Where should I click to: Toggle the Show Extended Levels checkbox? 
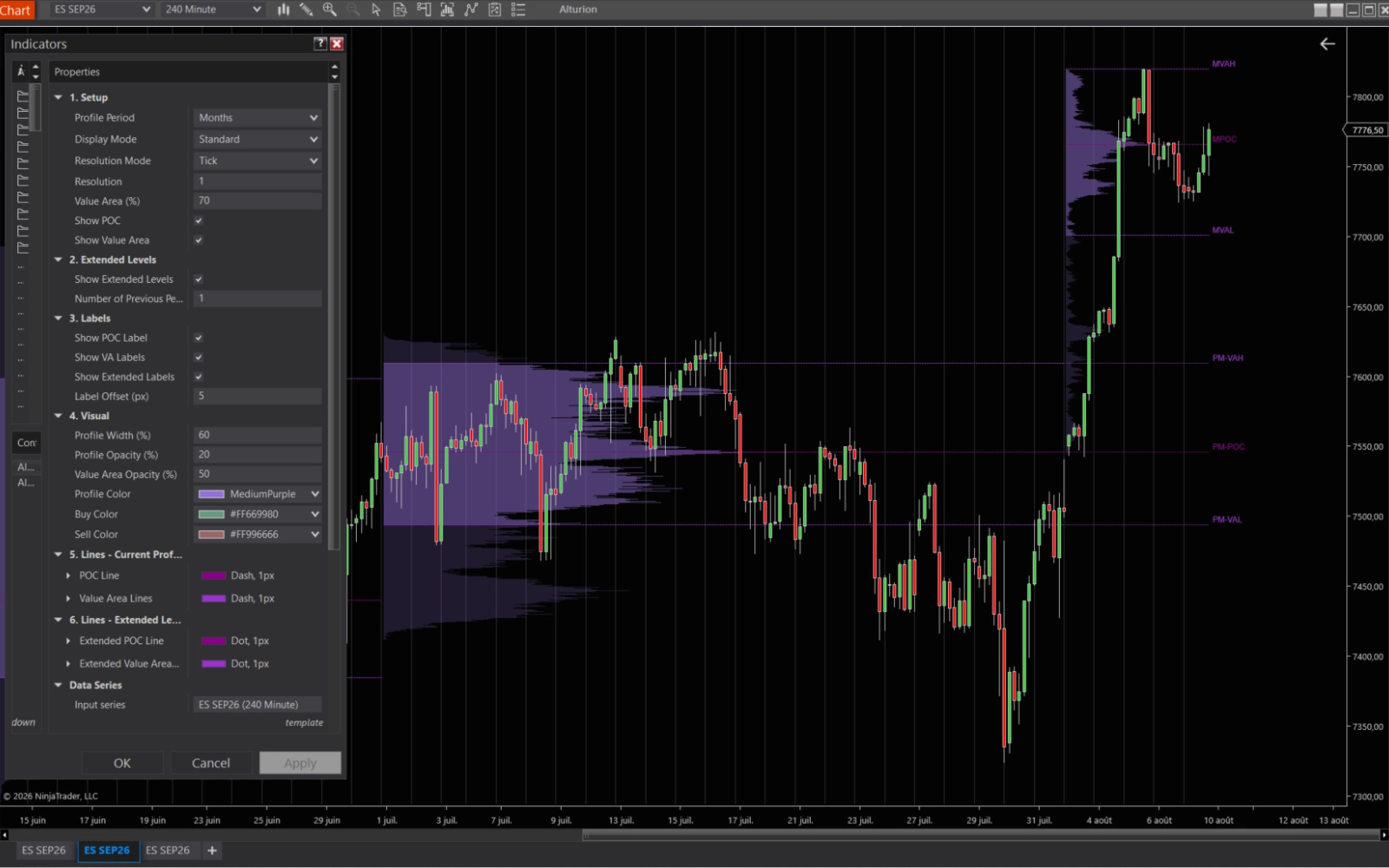coord(199,279)
